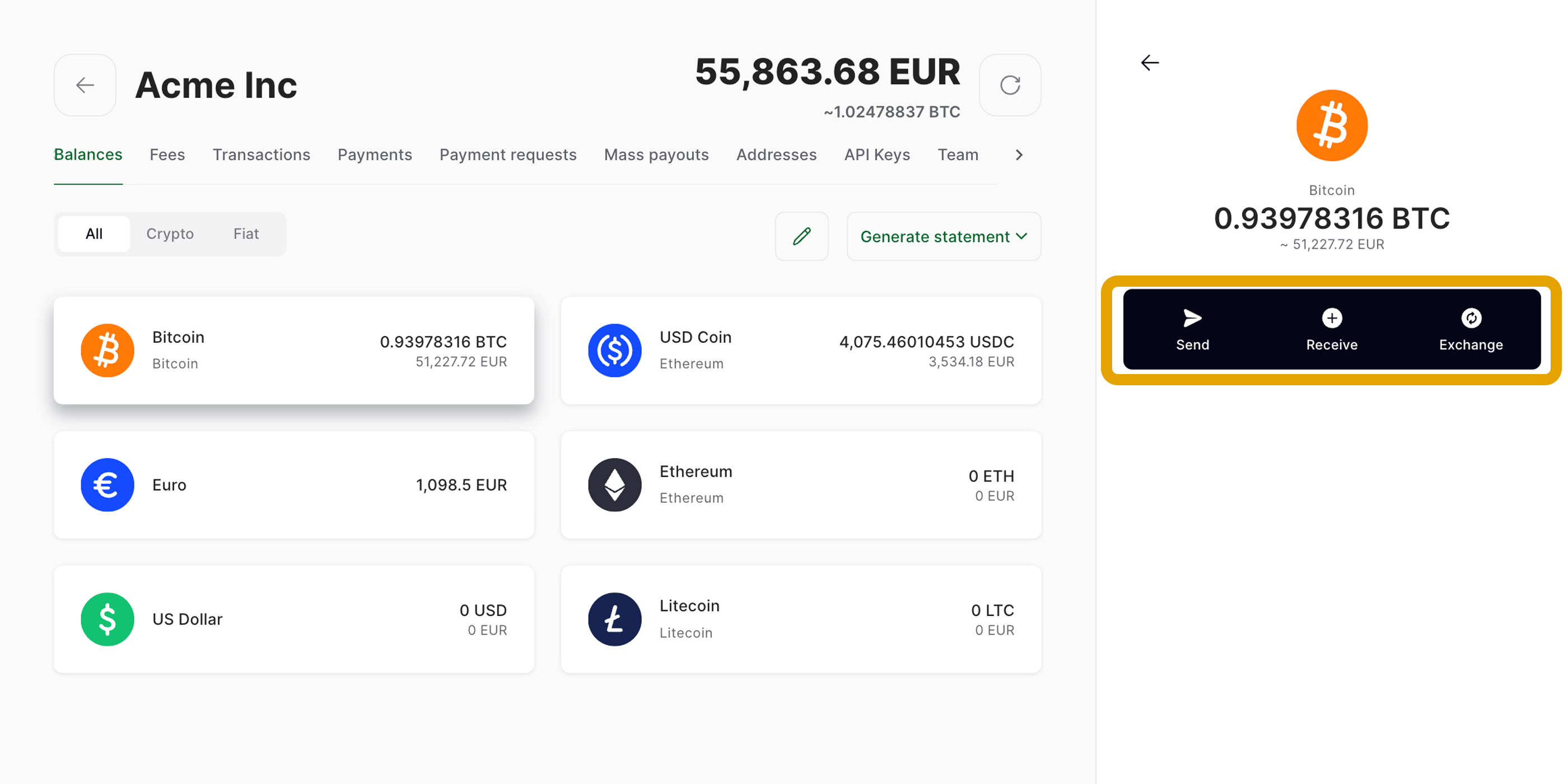This screenshot has height=784, width=1568.
Task: View the API Keys tab
Action: tap(877, 155)
